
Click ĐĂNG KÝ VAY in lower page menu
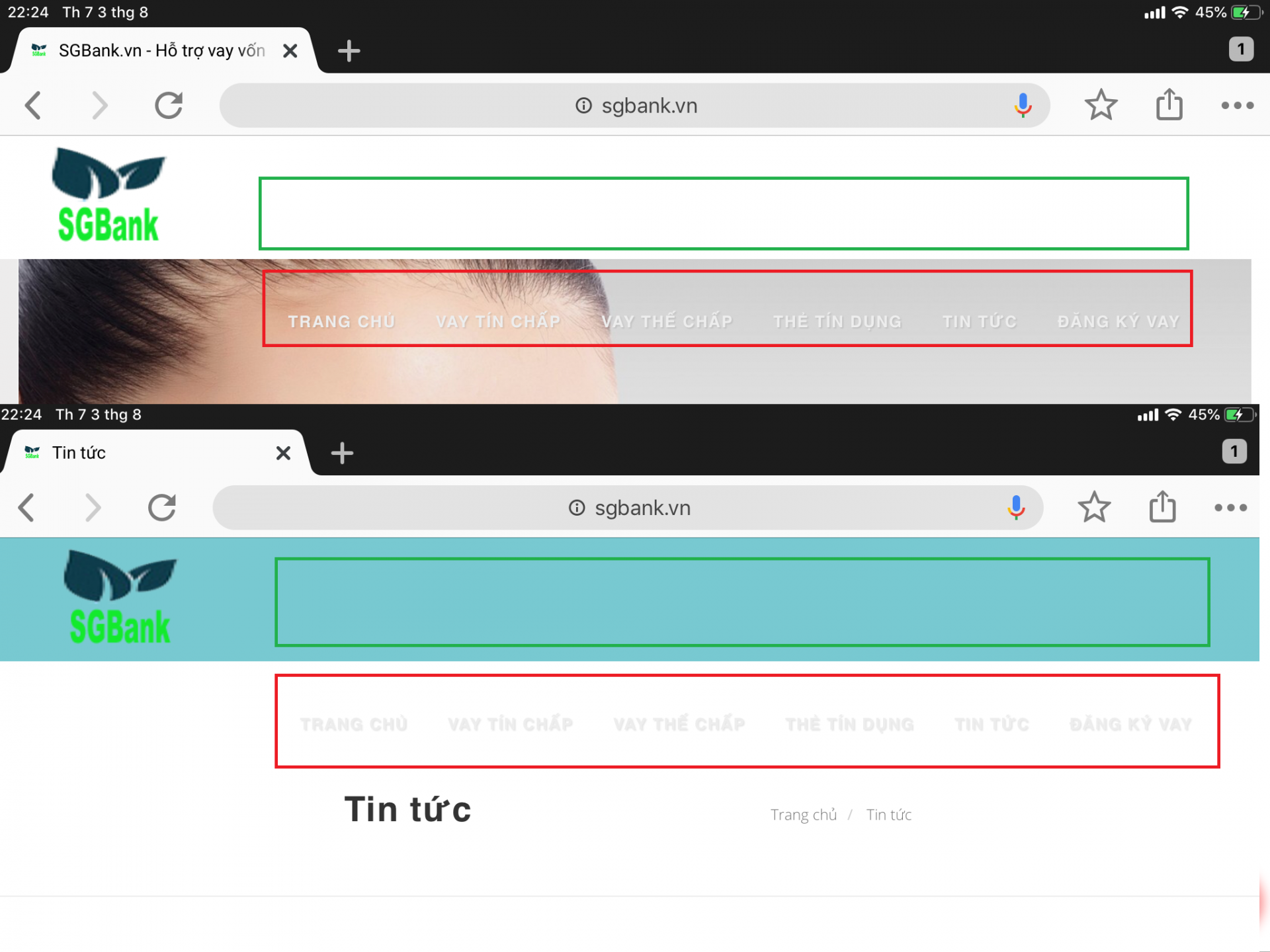pos(1131,724)
